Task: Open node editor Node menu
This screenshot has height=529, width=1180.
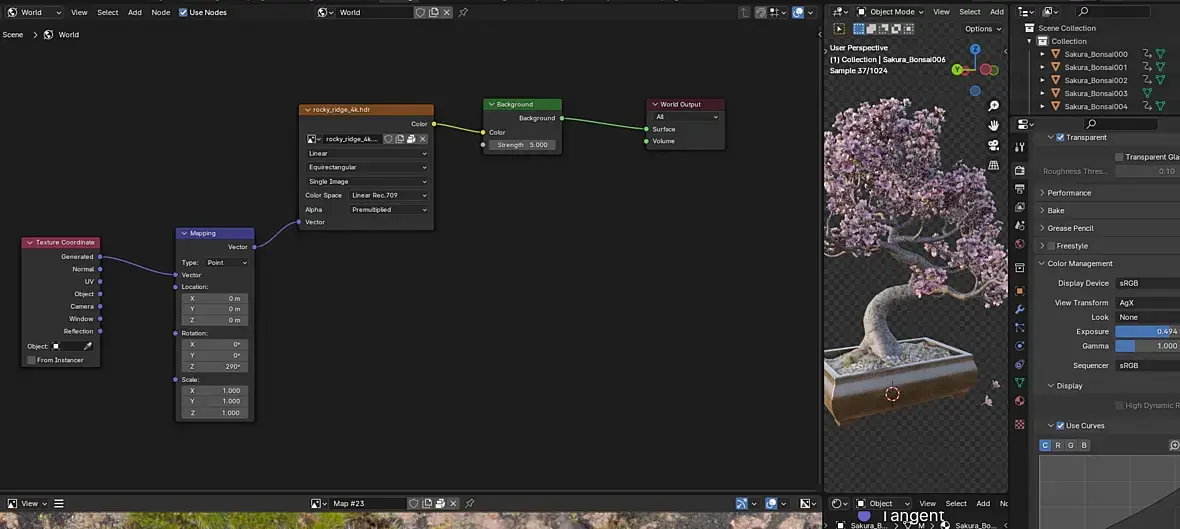Action: [x=160, y=12]
